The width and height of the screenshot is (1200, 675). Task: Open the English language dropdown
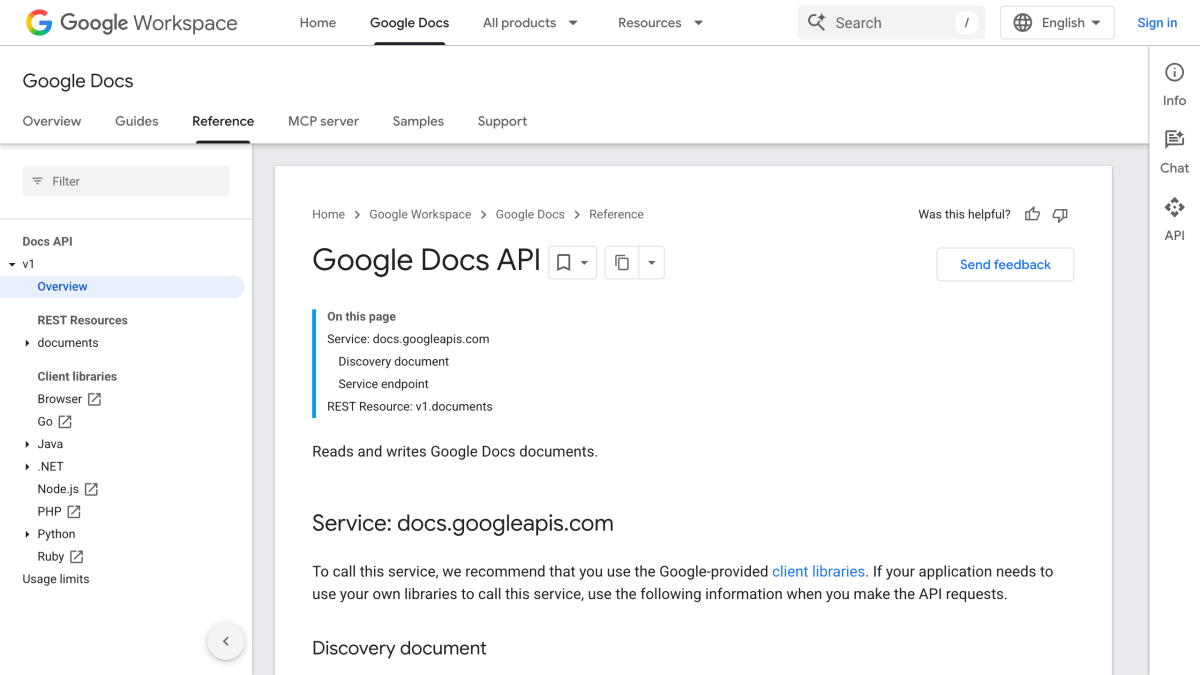point(1057,23)
